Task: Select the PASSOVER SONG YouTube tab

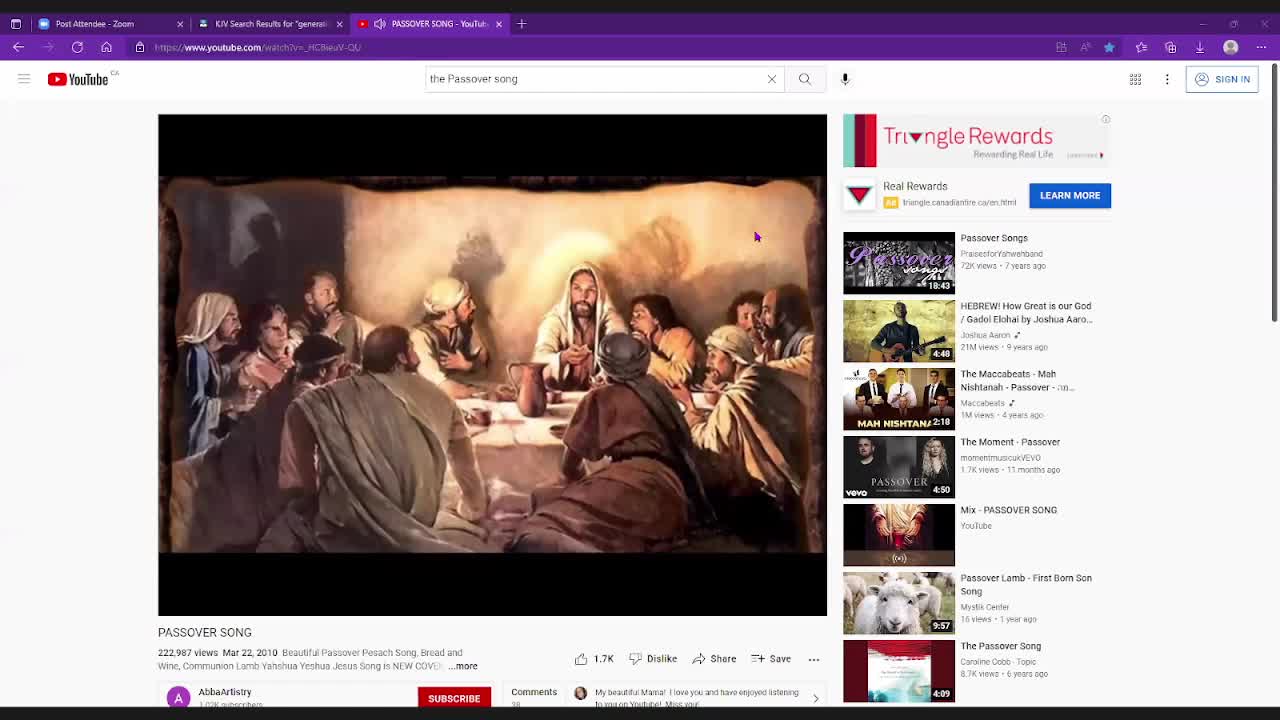Action: [430, 23]
